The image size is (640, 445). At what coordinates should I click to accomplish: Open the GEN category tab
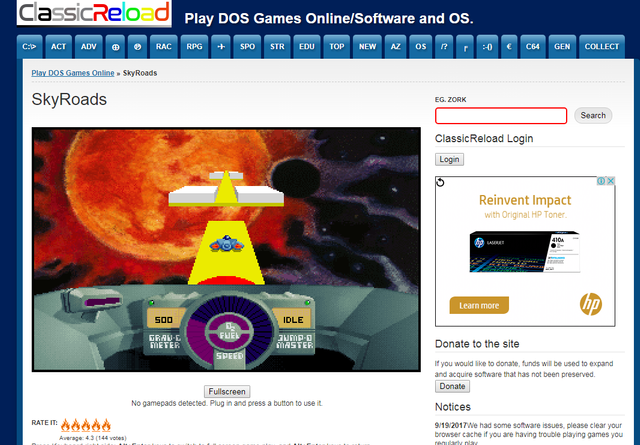tap(562, 47)
